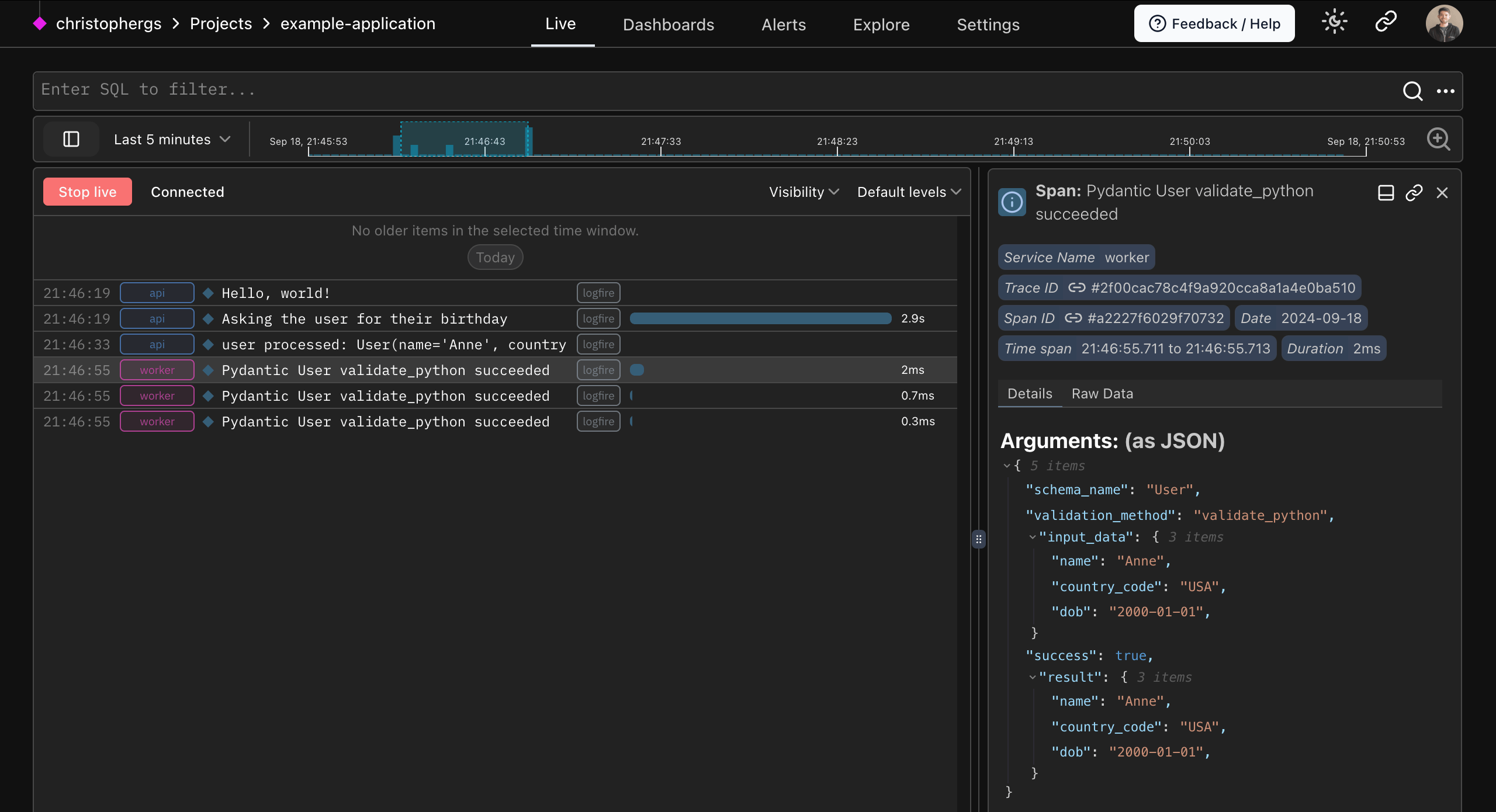This screenshot has width=1496, height=812.
Task: Toggle the sidebar panel layout icon
Action: coord(71,139)
